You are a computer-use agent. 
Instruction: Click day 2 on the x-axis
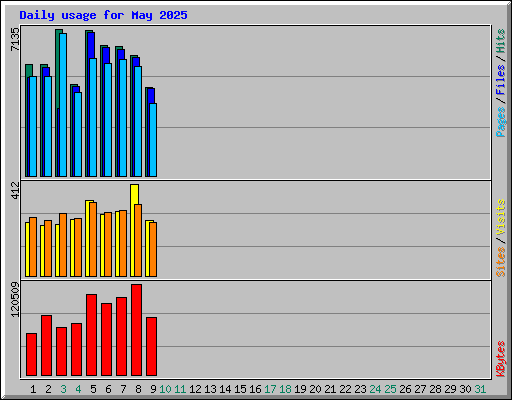(48, 389)
